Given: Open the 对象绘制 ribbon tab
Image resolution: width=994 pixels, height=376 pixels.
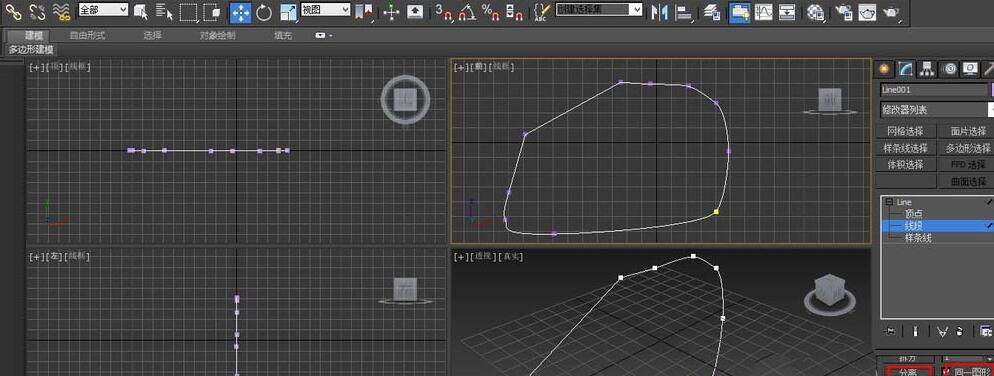Looking at the screenshot, I should pyautogui.click(x=217, y=36).
